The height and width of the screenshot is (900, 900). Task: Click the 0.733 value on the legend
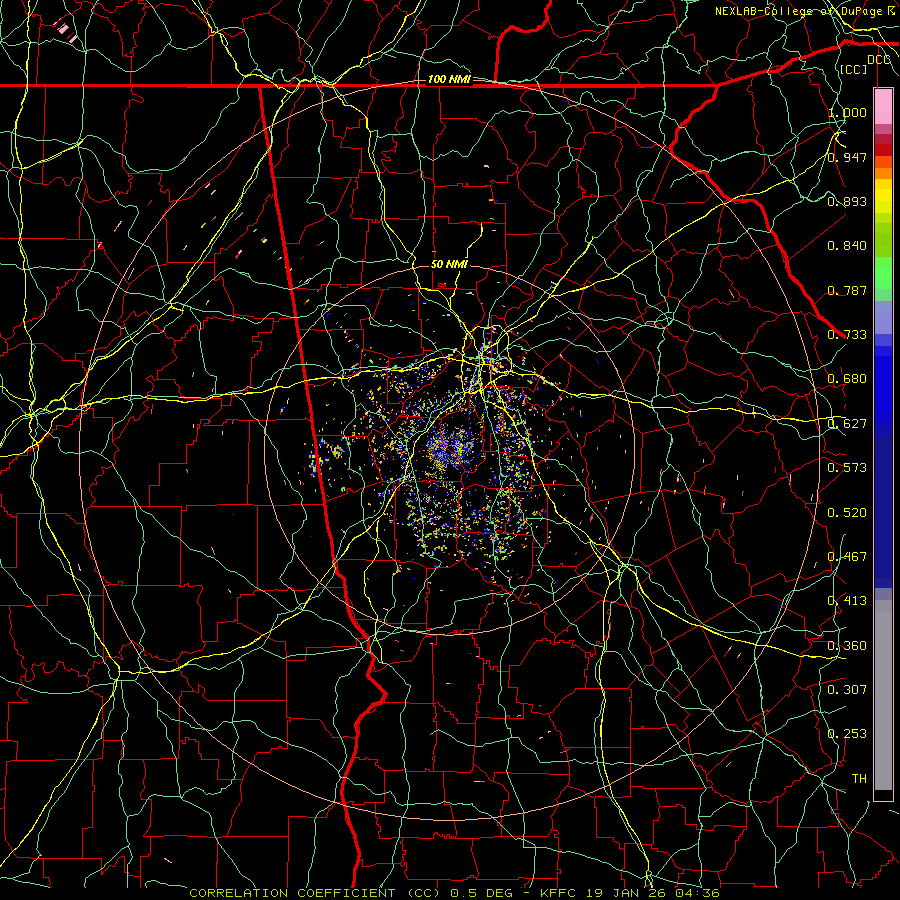(x=847, y=335)
